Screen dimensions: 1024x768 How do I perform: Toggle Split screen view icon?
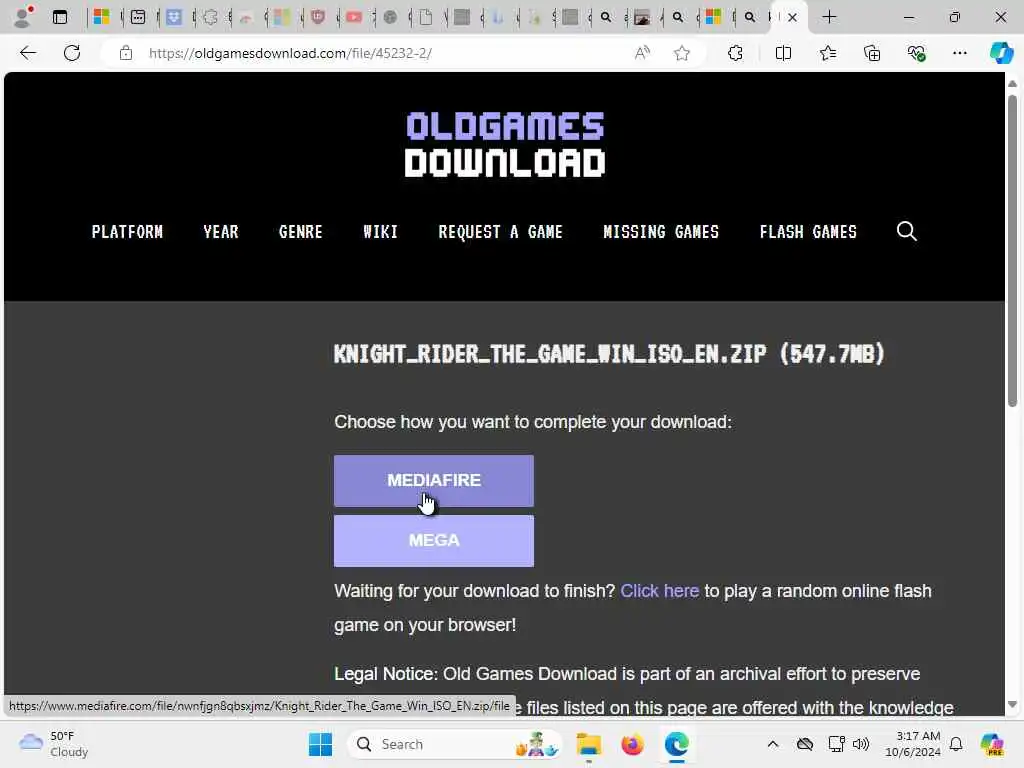point(783,53)
